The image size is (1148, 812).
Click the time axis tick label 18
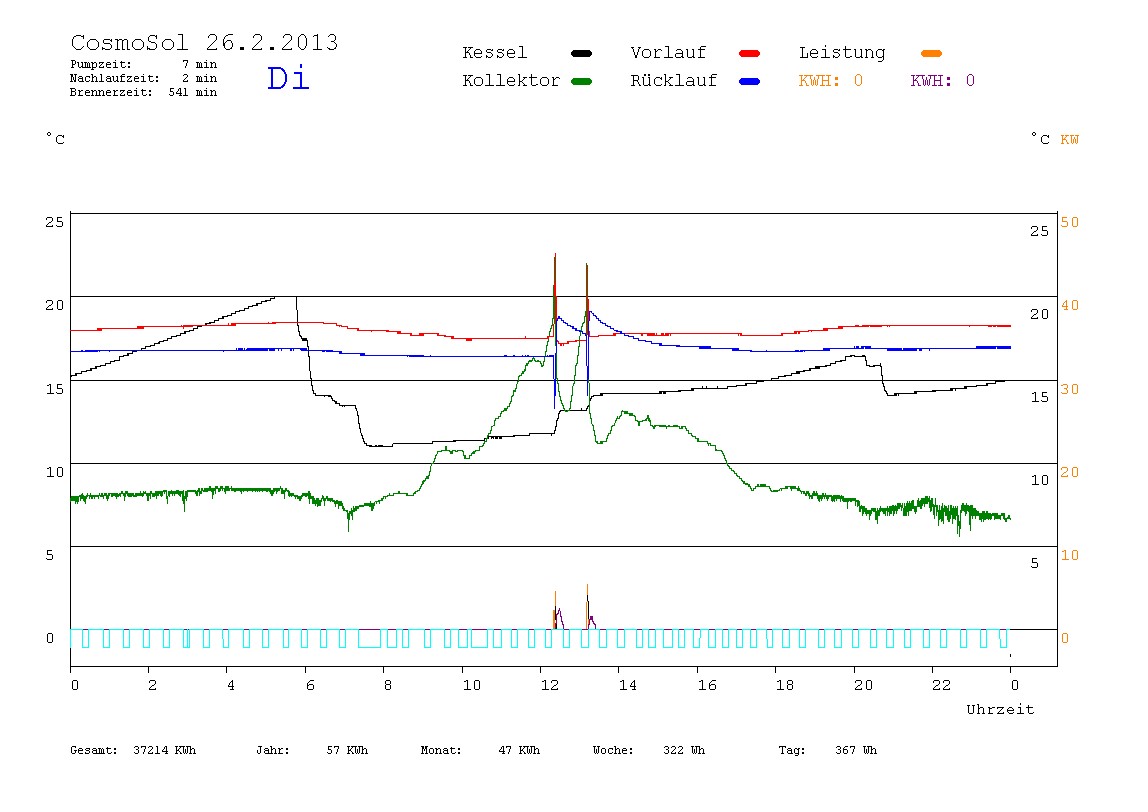pos(785,685)
